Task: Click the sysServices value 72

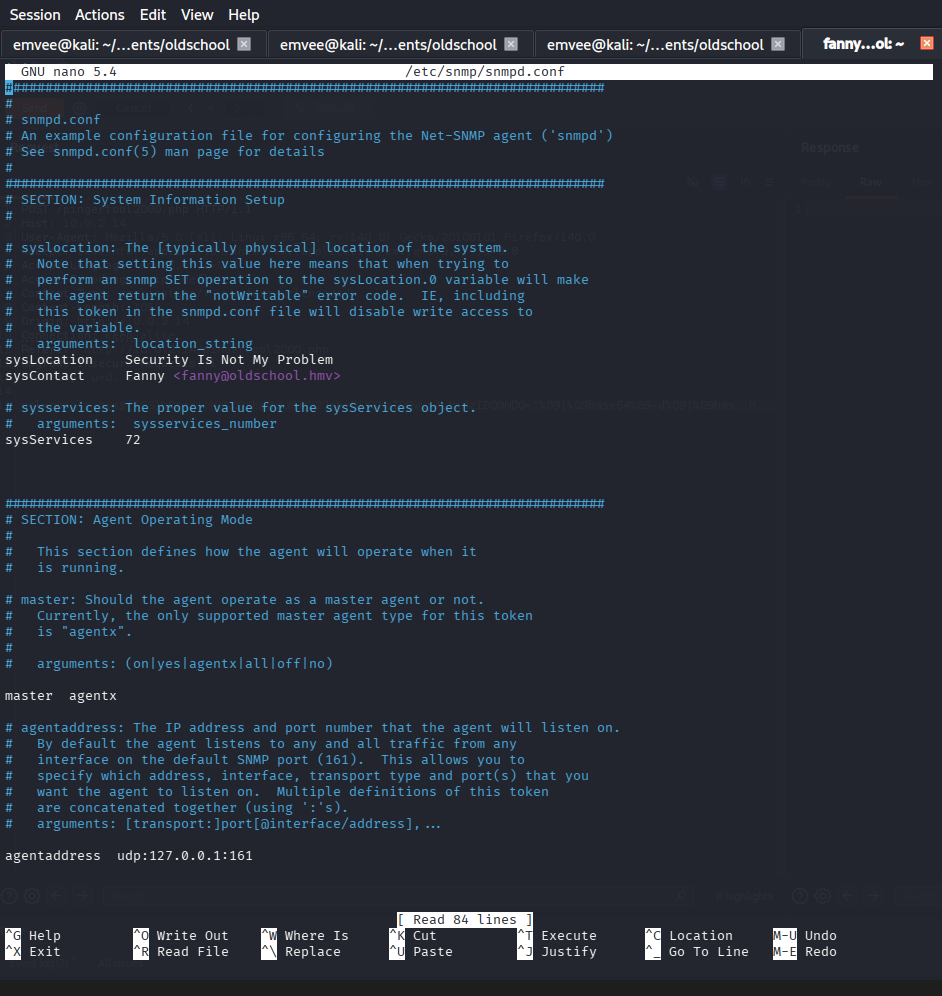Action: click(133, 440)
